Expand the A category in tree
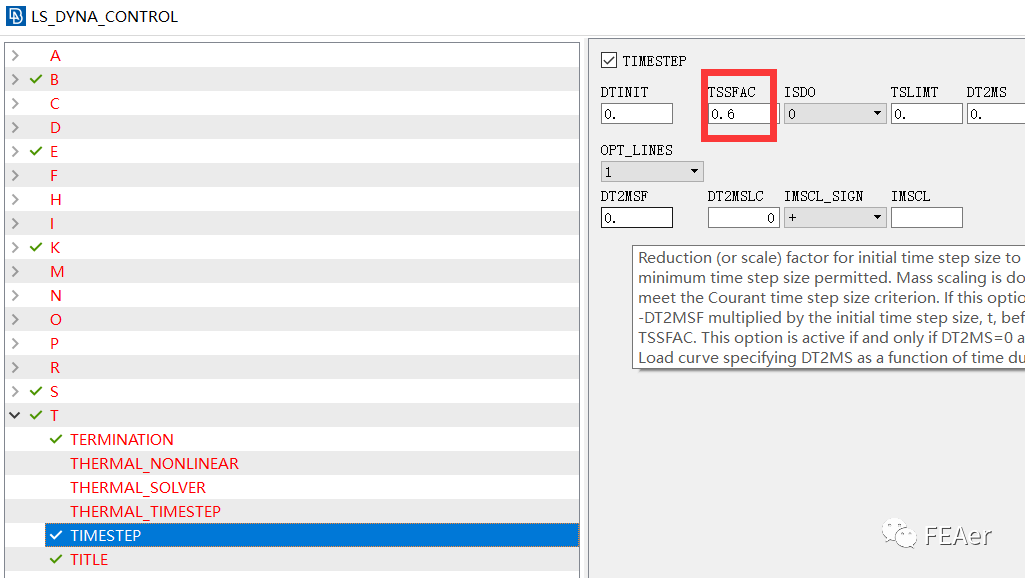This screenshot has height=578, width=1025. (15, 56)
